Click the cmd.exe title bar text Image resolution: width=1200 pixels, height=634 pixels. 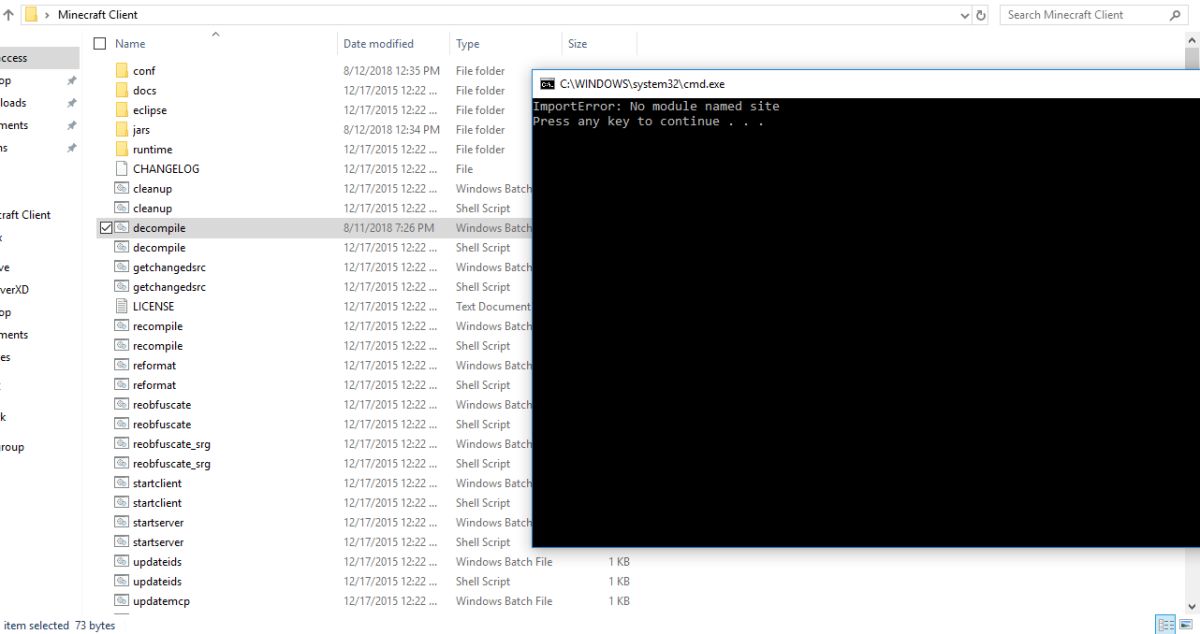642,85
